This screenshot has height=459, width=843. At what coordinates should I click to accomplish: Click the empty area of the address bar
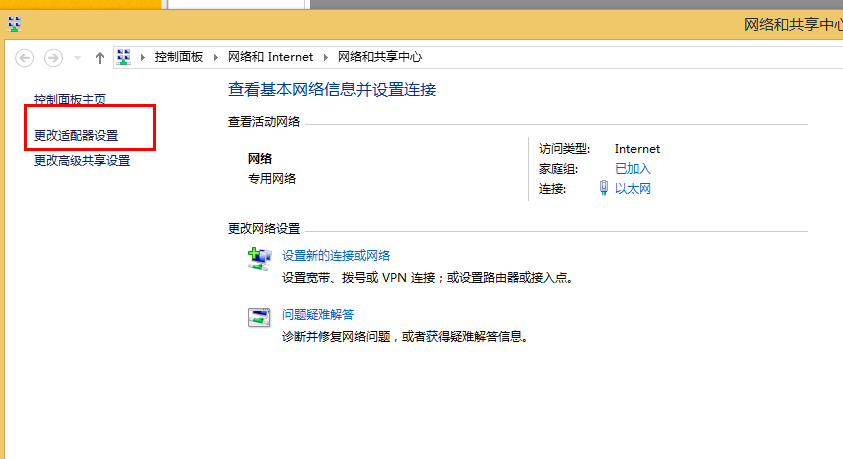click(x=620, y=58)
